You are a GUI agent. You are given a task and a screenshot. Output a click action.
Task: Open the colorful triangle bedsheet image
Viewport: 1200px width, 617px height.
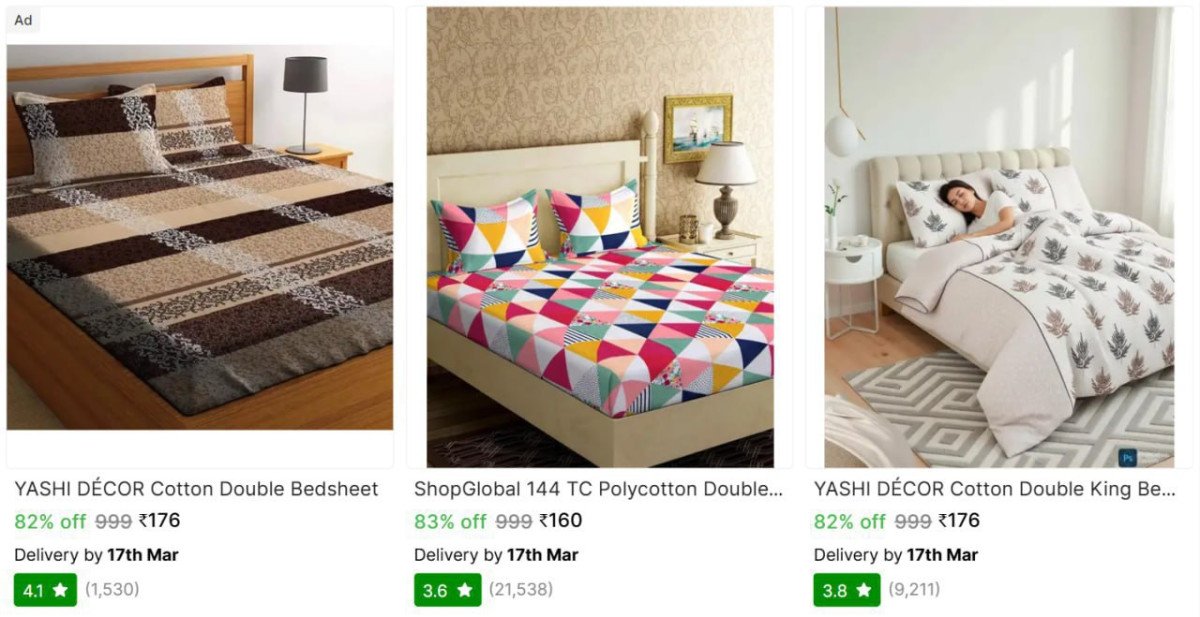click(600, 237)
